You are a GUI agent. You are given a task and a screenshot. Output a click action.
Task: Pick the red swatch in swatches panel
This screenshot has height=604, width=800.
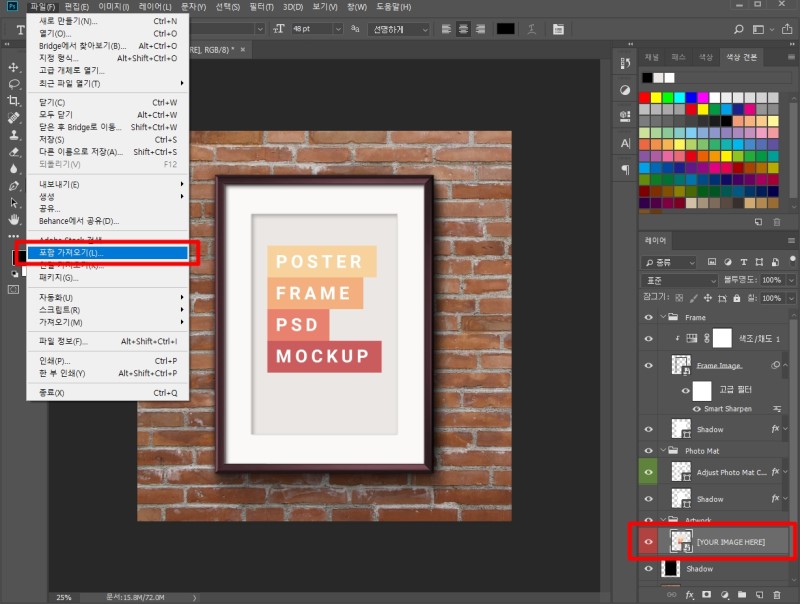tap(645, 98)
